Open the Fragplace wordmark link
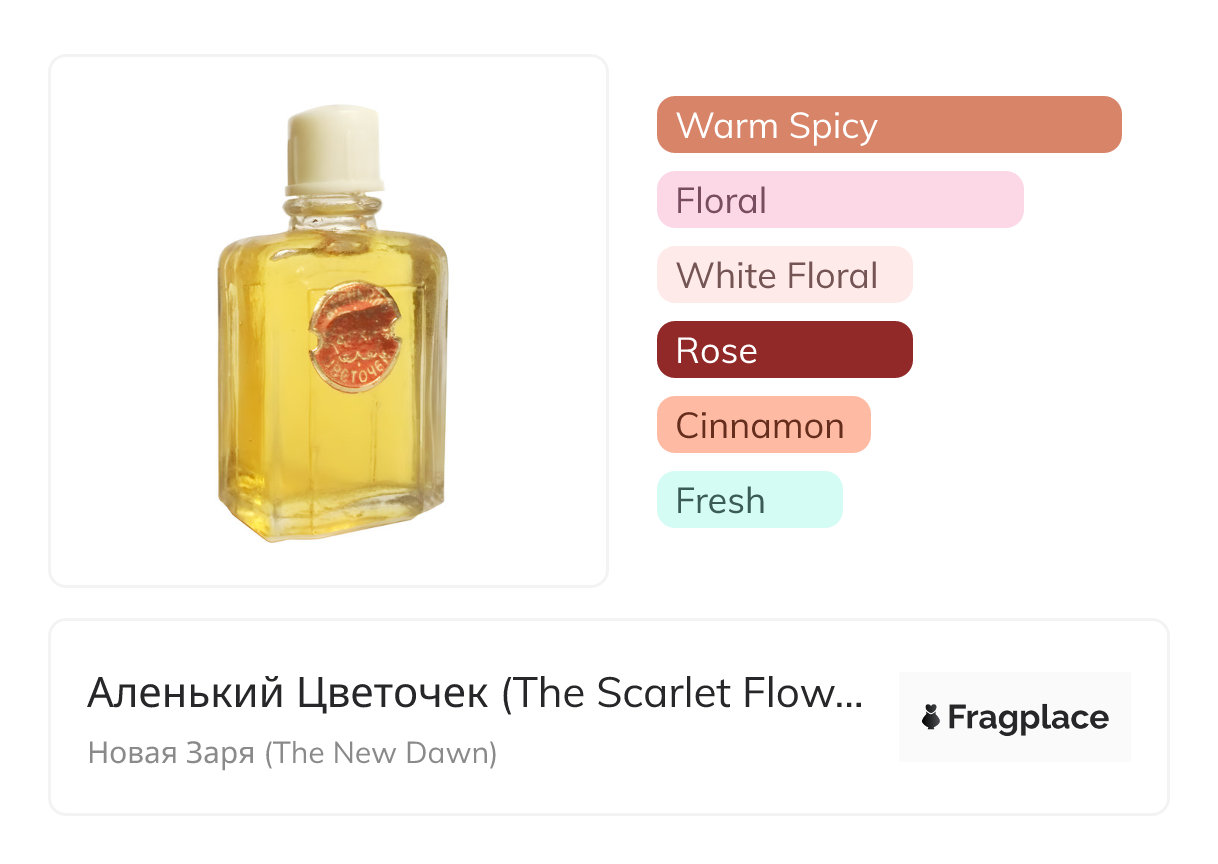1218x864 pixels. (1028, 718)
